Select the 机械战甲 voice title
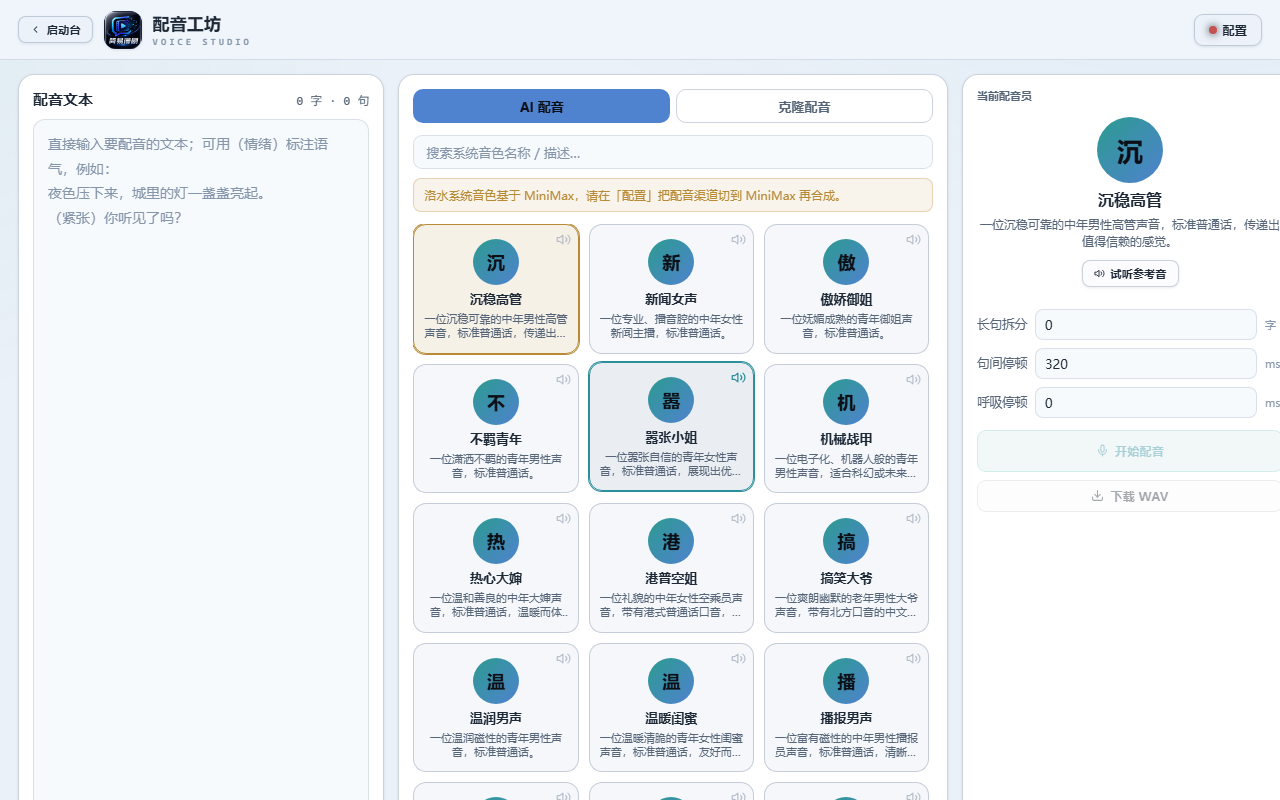This screenshot has height=800, width=1280. (846, 439)
